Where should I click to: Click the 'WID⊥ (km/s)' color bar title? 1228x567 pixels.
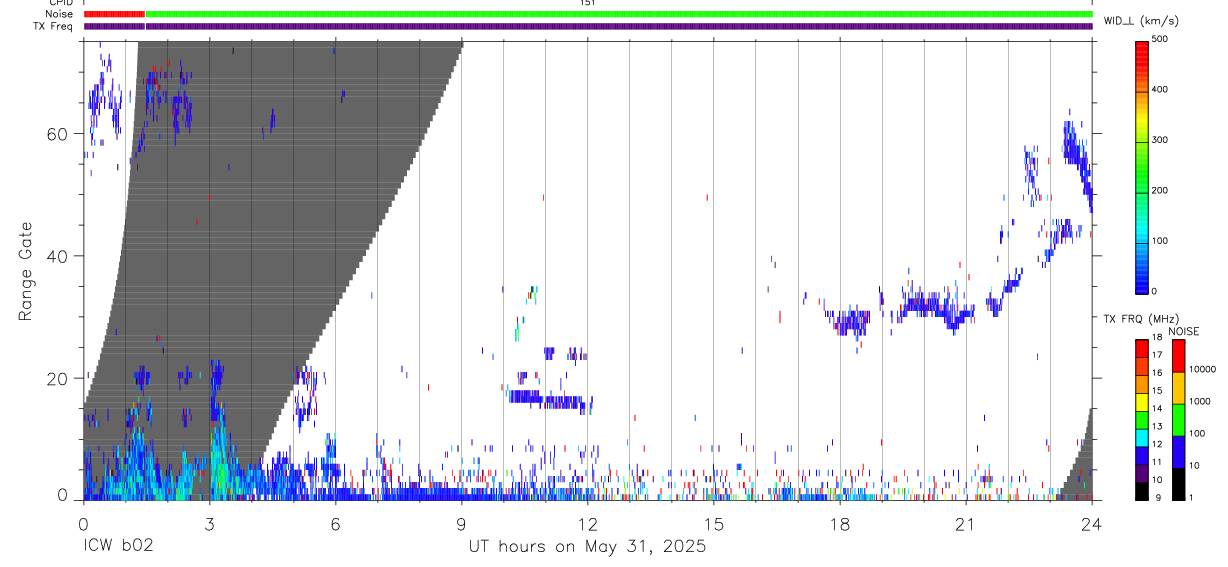tap(1141, 21)
